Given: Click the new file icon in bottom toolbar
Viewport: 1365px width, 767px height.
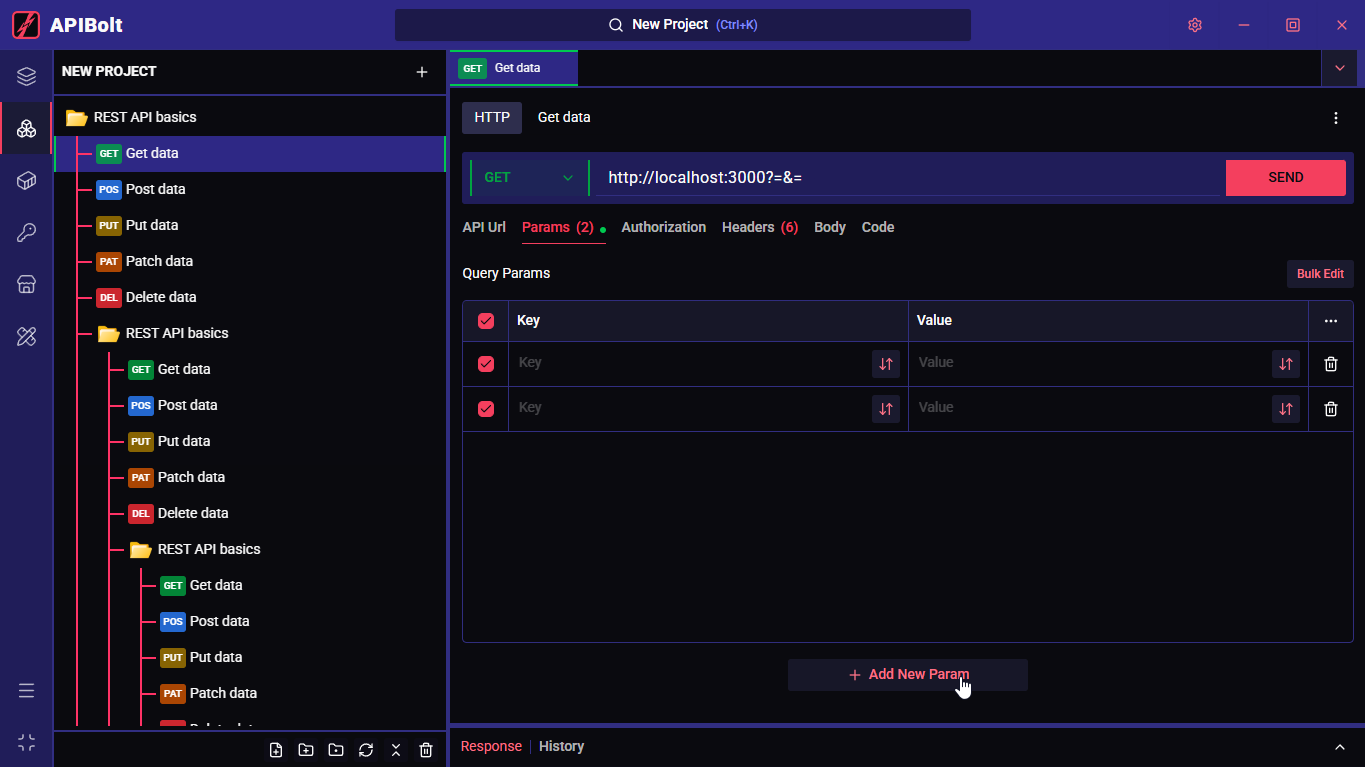Looking at the screenshot, I should [276, 750].
